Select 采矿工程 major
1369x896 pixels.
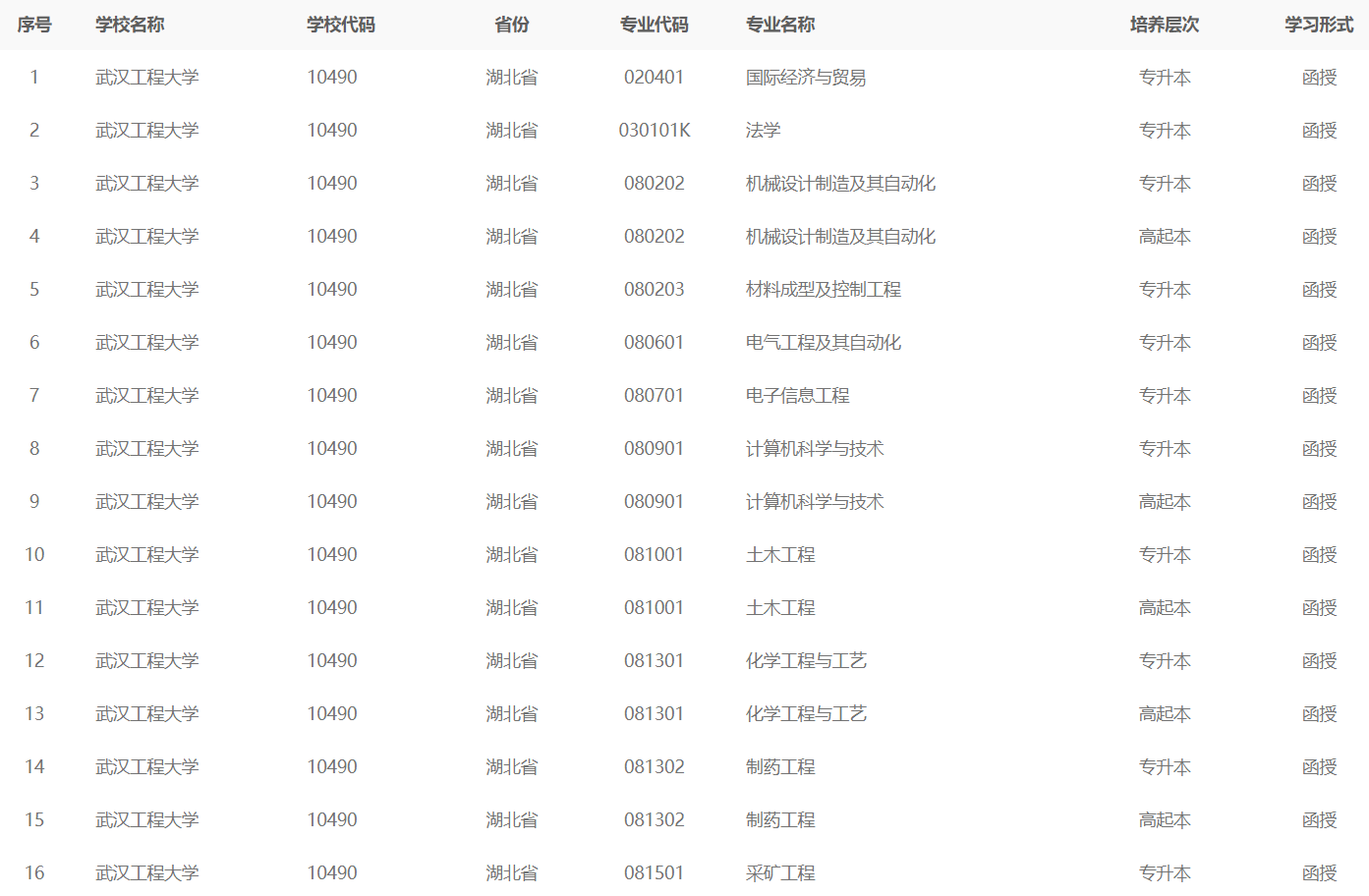(x=780, y=873)
